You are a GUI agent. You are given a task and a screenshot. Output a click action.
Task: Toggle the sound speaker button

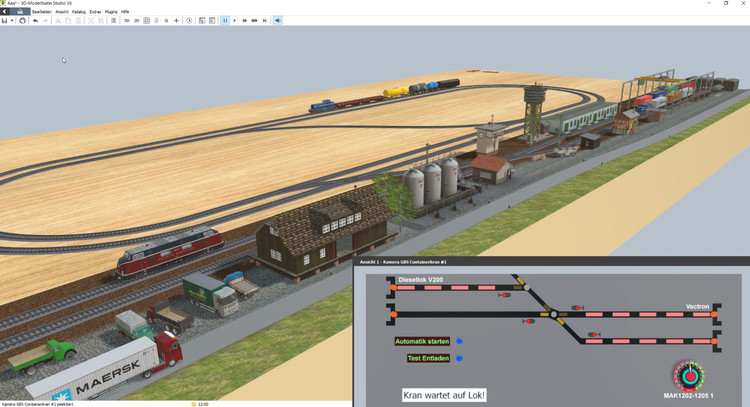(278, 20)
